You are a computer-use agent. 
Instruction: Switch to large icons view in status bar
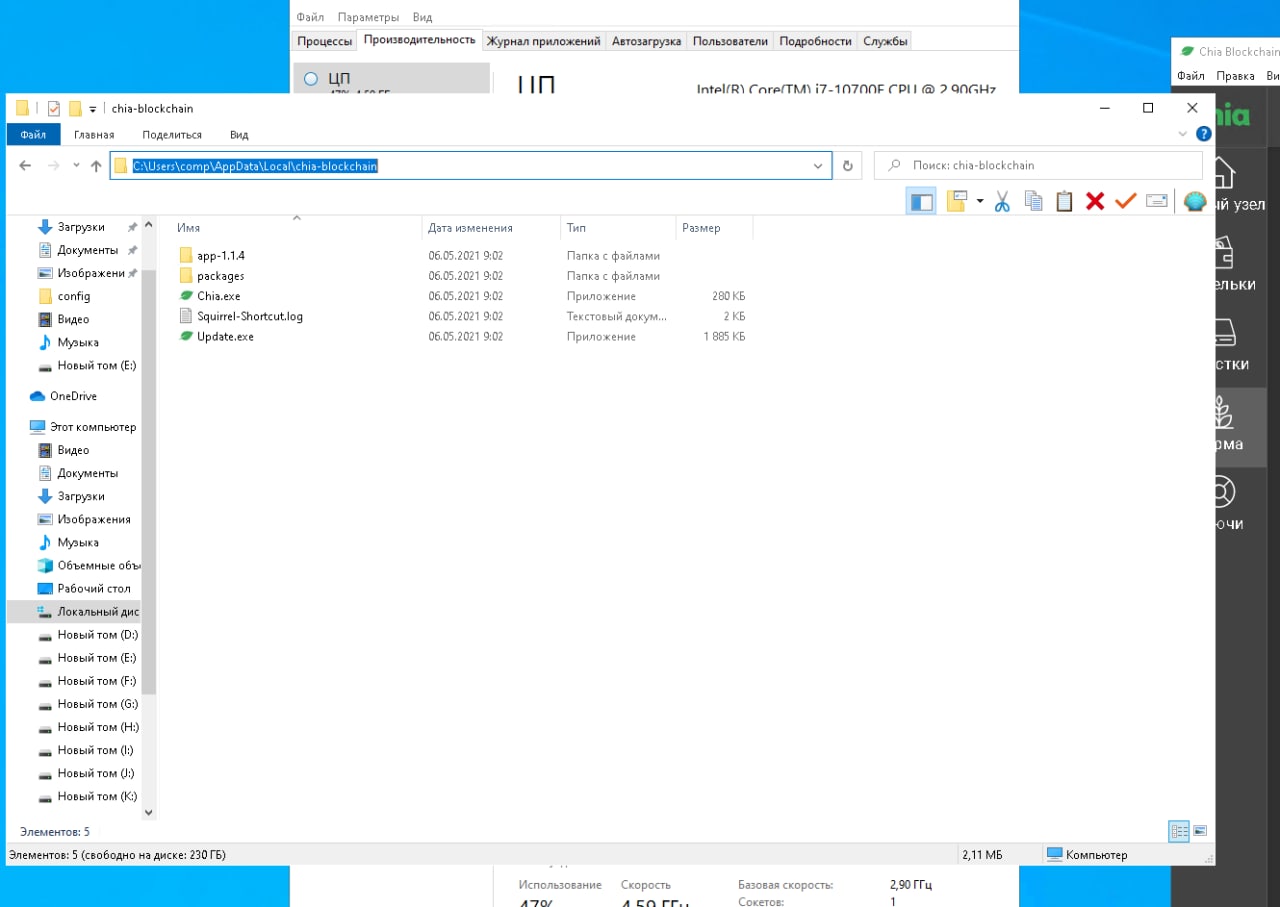click(x=1200, y=831)
